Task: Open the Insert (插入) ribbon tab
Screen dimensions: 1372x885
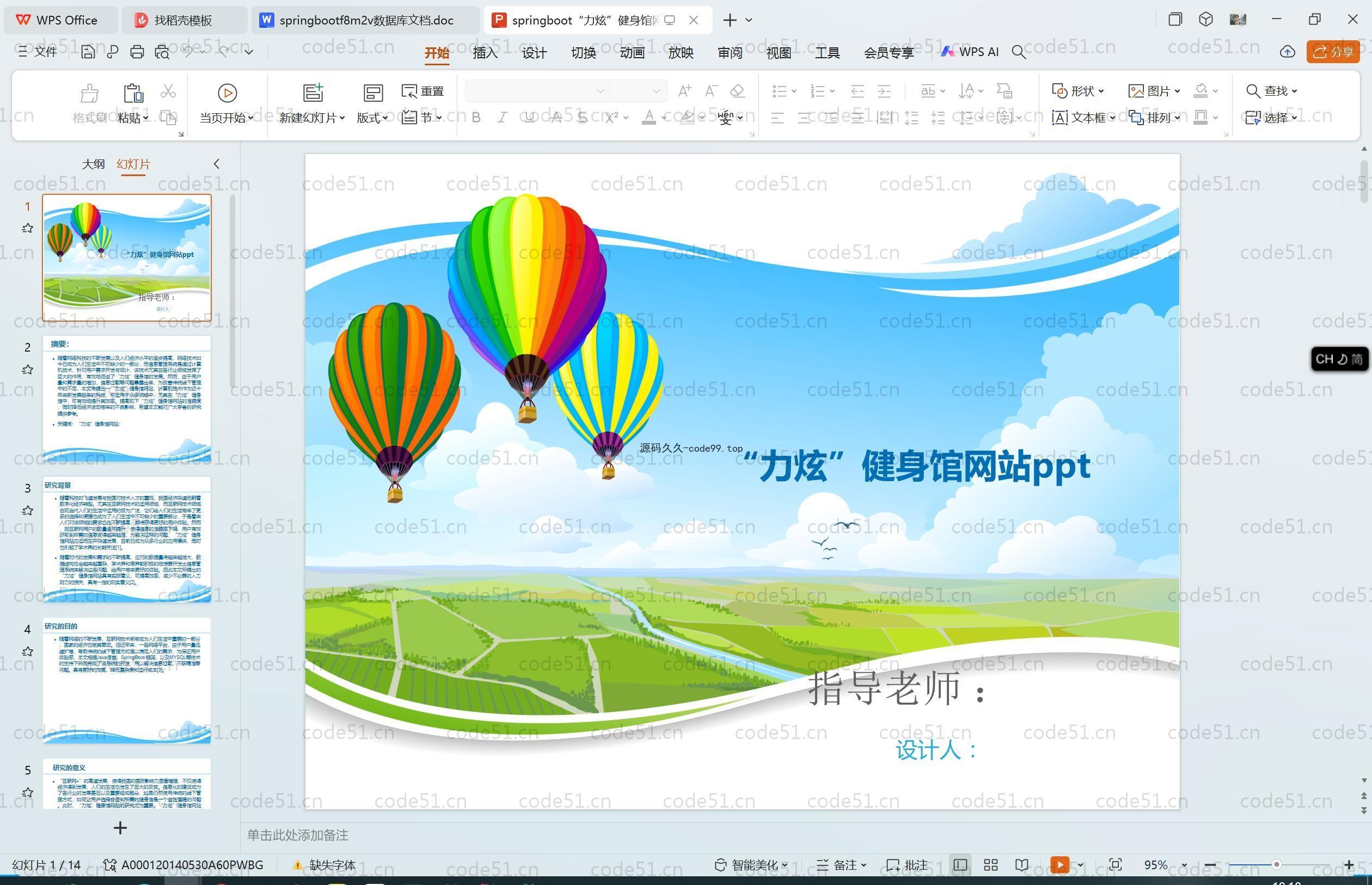Action: tap(485, 53)
